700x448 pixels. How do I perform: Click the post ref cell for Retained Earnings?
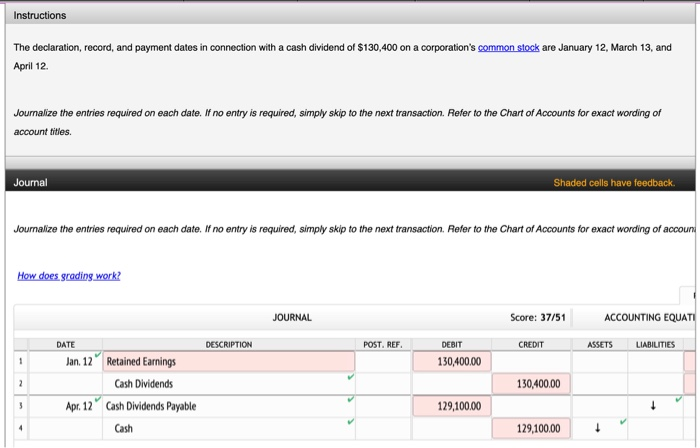point(383,361)
